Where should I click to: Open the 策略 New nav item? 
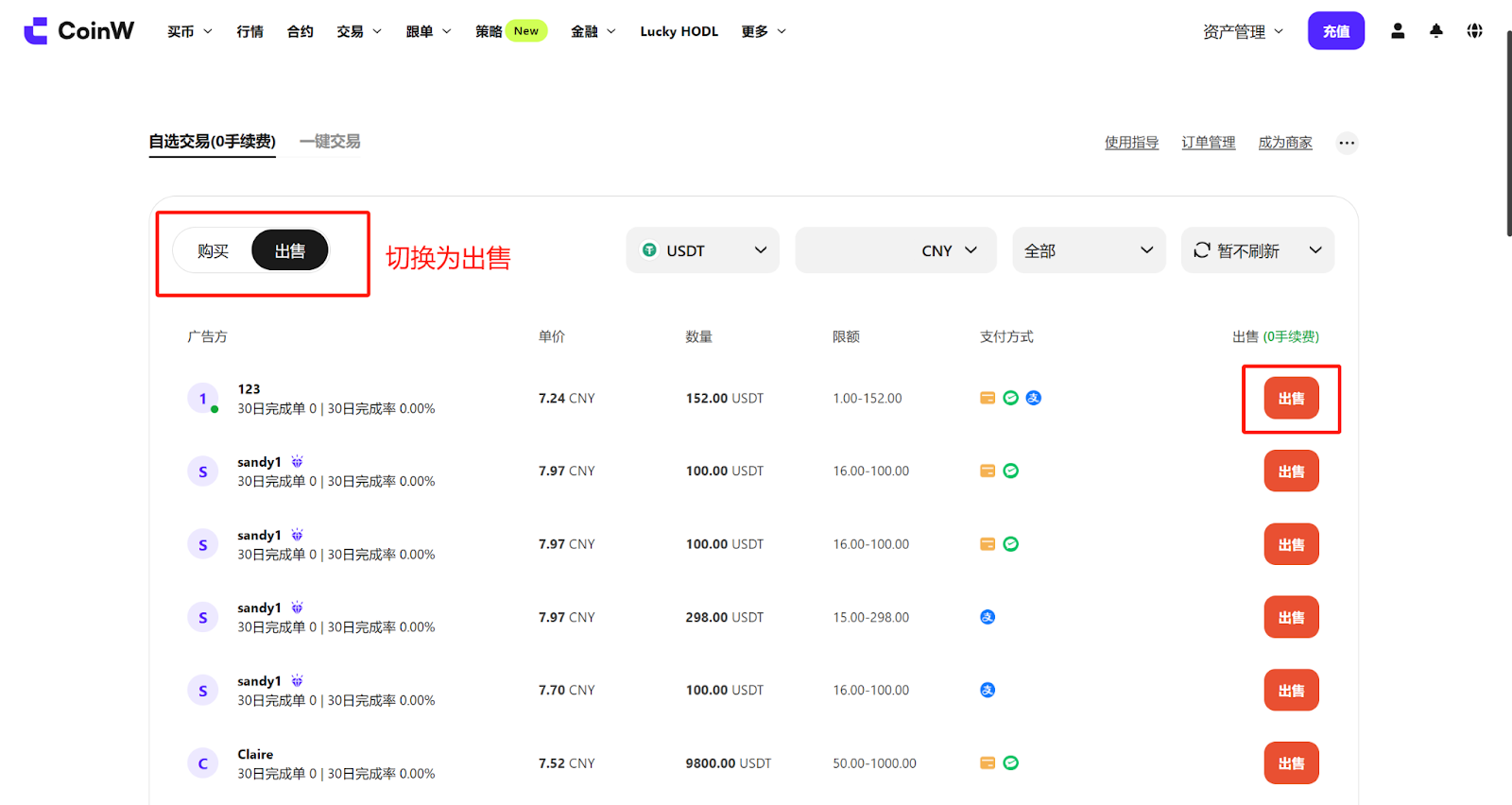pos(510,31)
